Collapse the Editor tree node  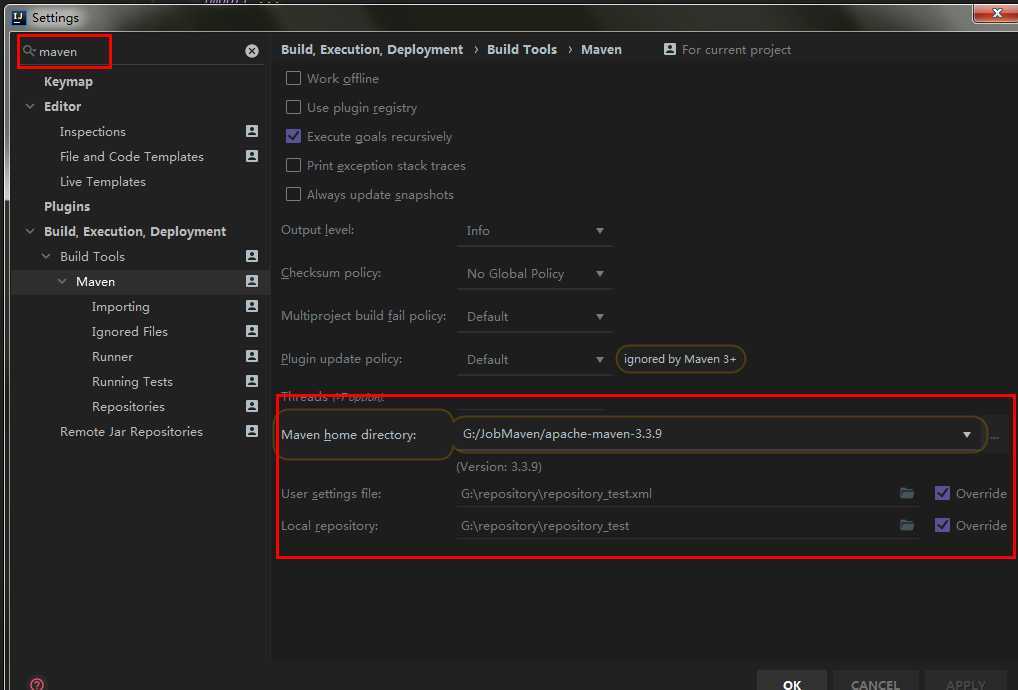click(x=30, y=106)
